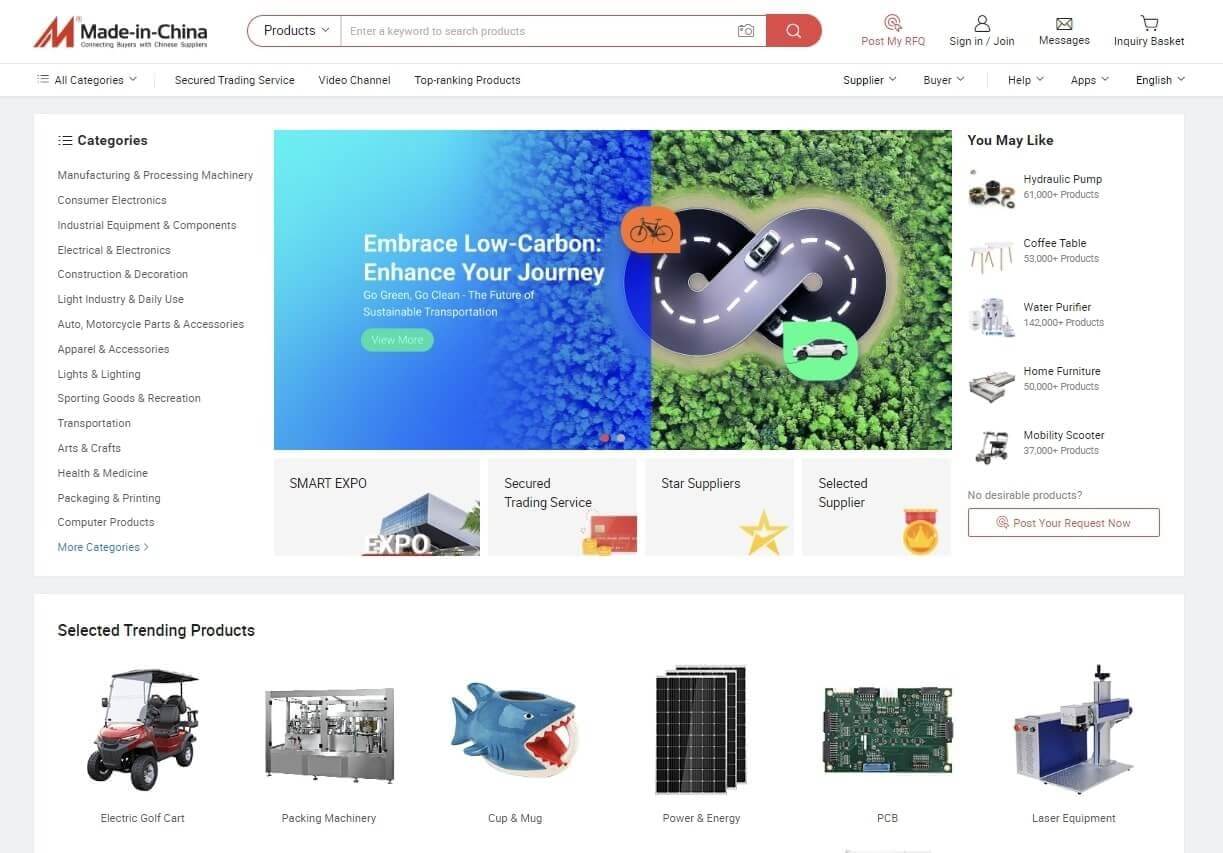The image size is (1223, 853).
Task: Open Arts & Crafts category
Action: pos(89,448)
